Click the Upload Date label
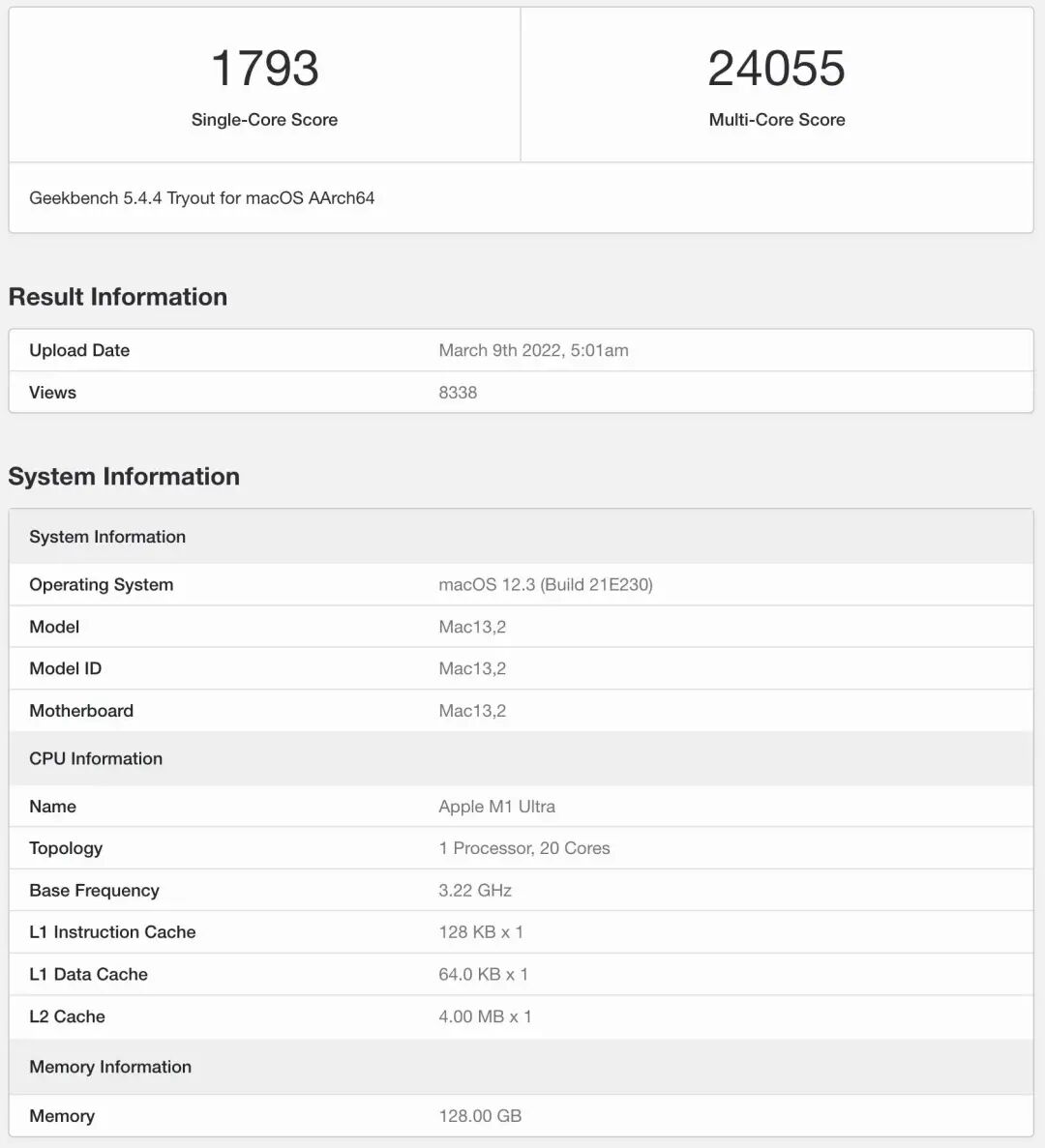The height and width of the screenshot is (1148, 1045). [79, 350]
